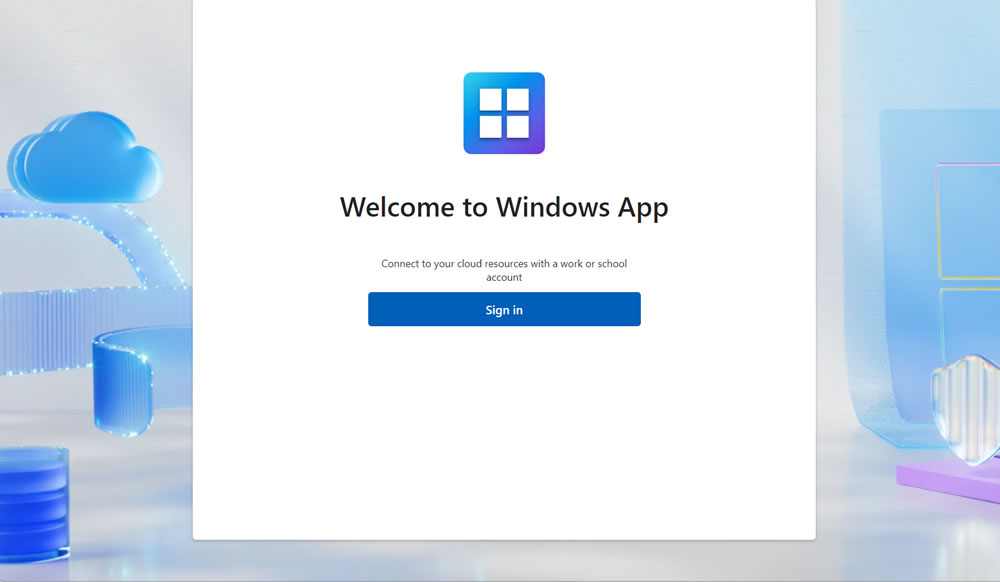Viewport: 1000px width, 582px height.
Task: Select the "Connect to your cloud resources" description text
Action: point(504,270)
